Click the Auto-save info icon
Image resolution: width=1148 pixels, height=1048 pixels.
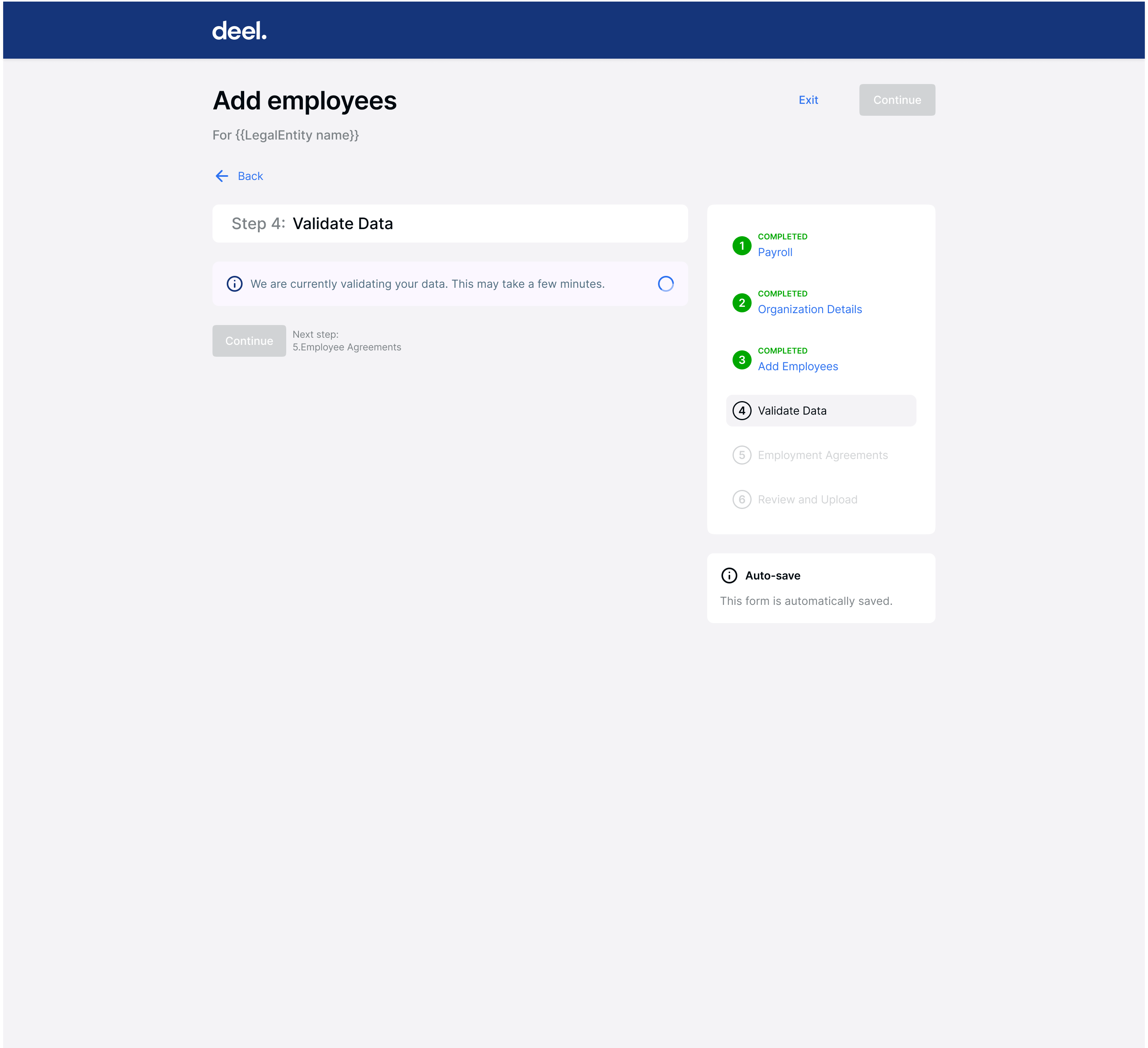click(x=729, y=576)
